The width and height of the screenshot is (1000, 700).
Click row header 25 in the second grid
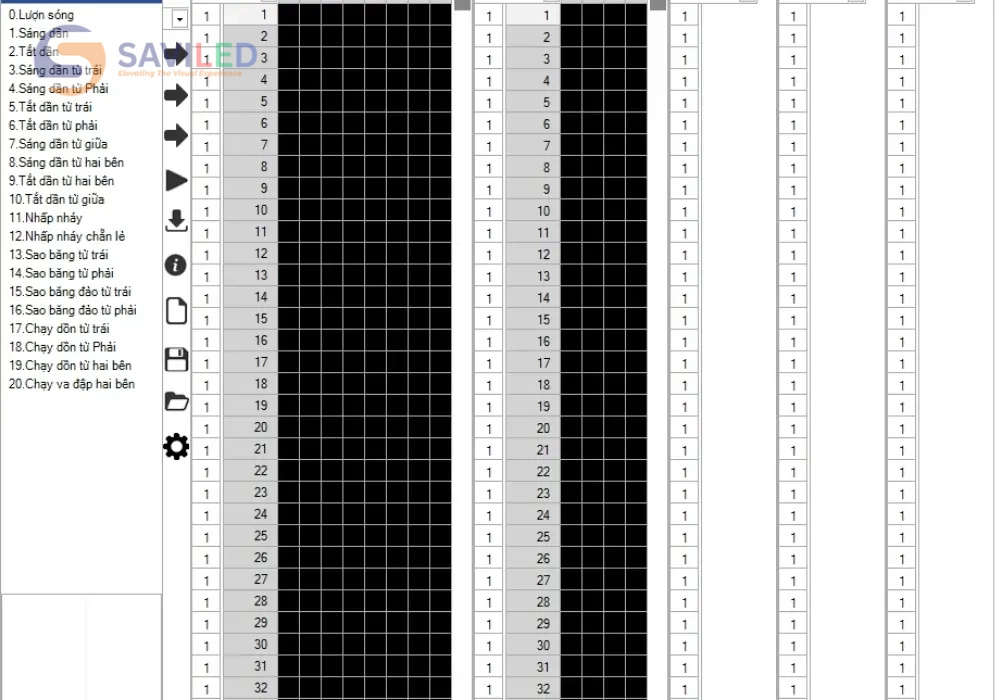[x=533, y=537]
